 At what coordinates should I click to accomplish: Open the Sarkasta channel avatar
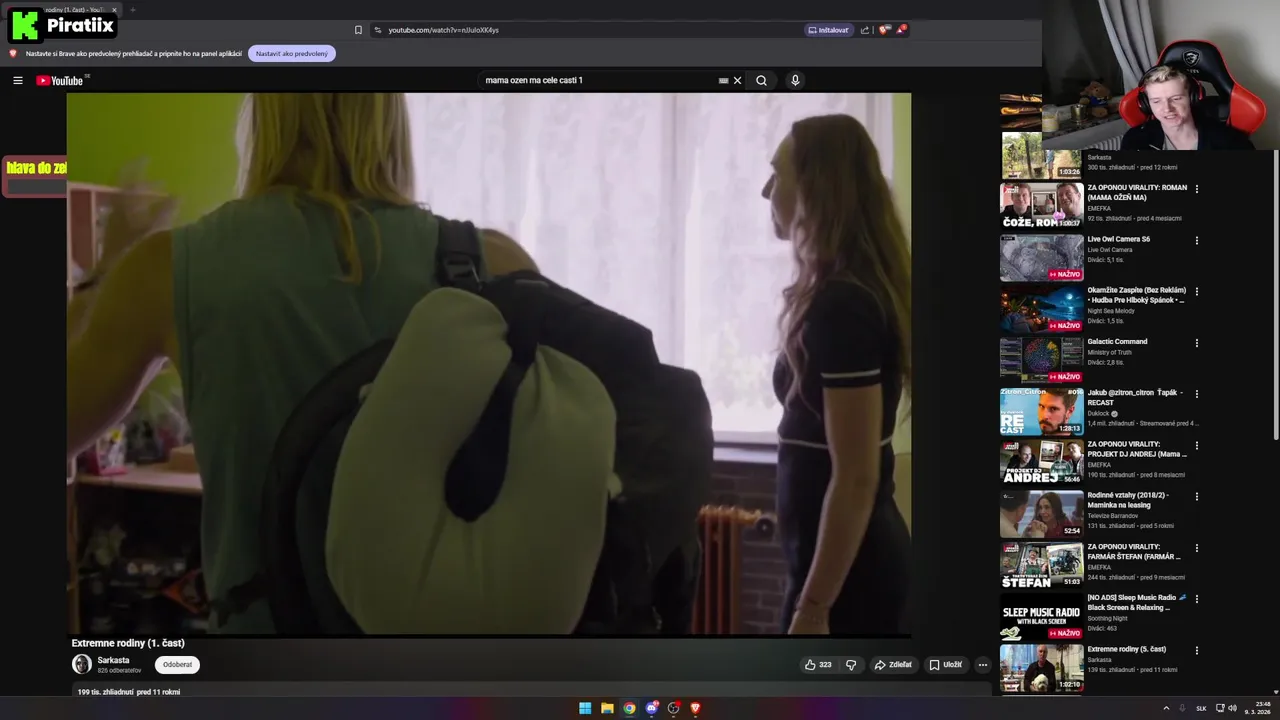coord(82,664)
